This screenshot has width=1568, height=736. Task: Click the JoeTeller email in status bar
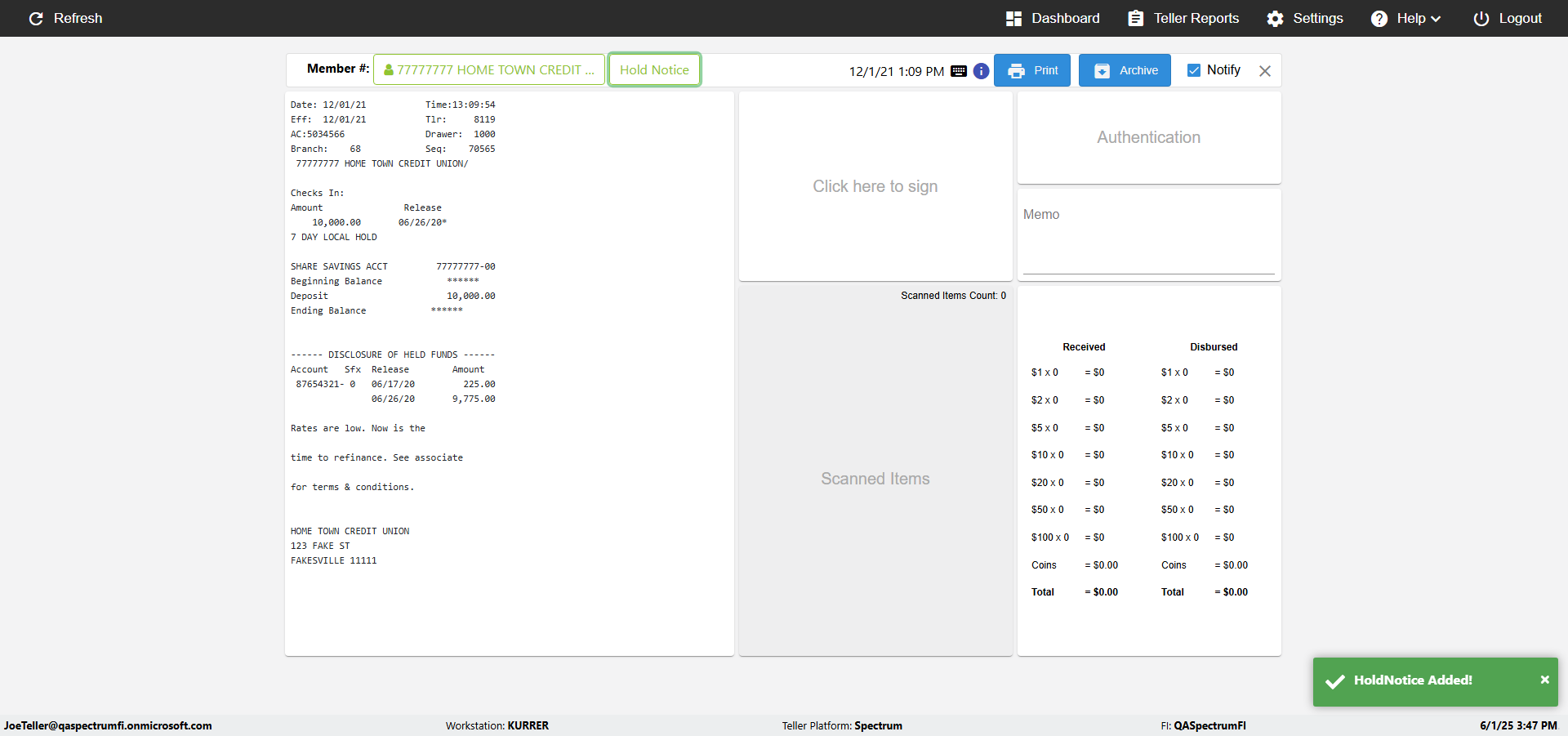click(108, 725)
